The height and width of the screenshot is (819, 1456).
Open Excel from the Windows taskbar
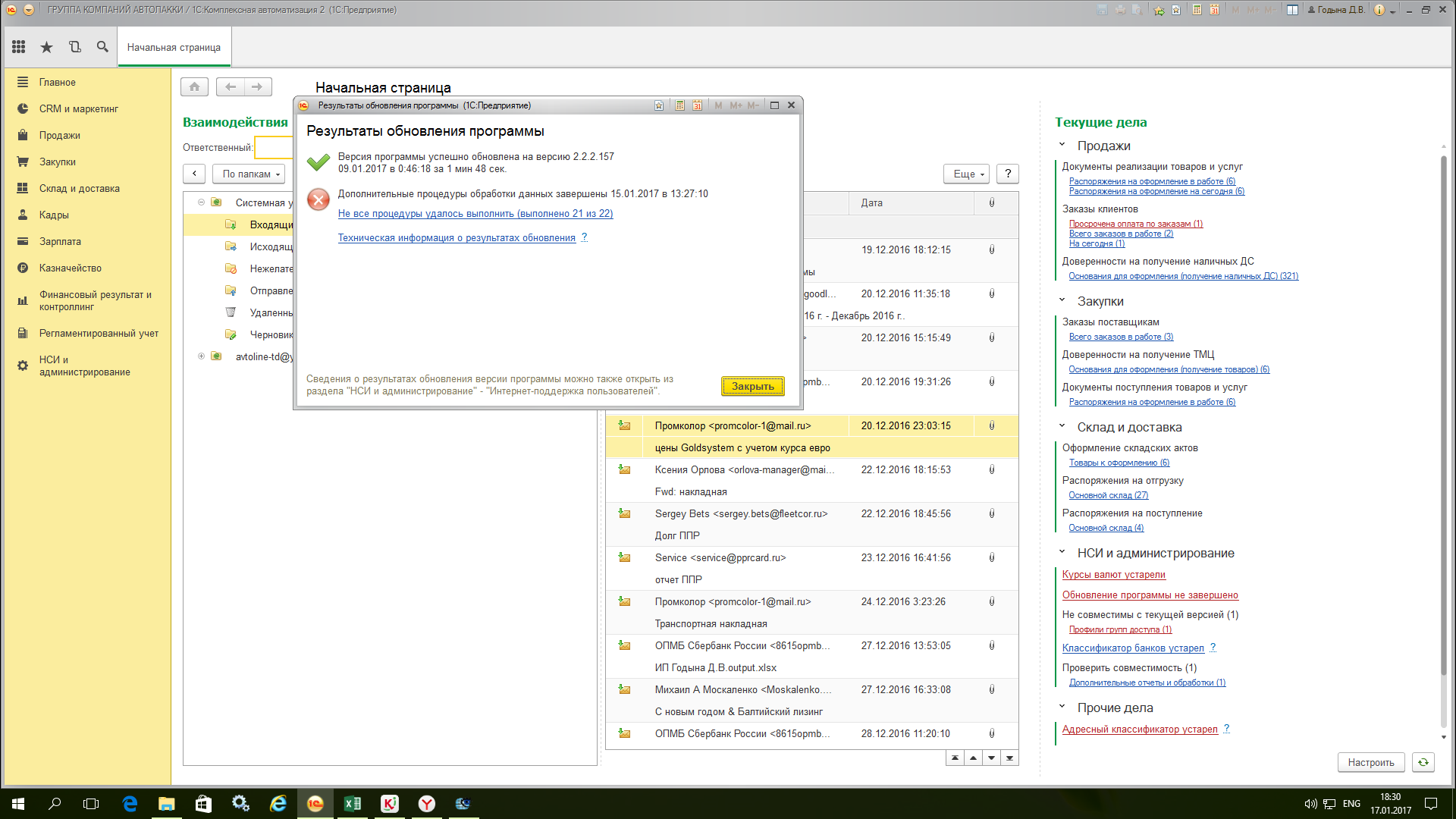(353, 804)
